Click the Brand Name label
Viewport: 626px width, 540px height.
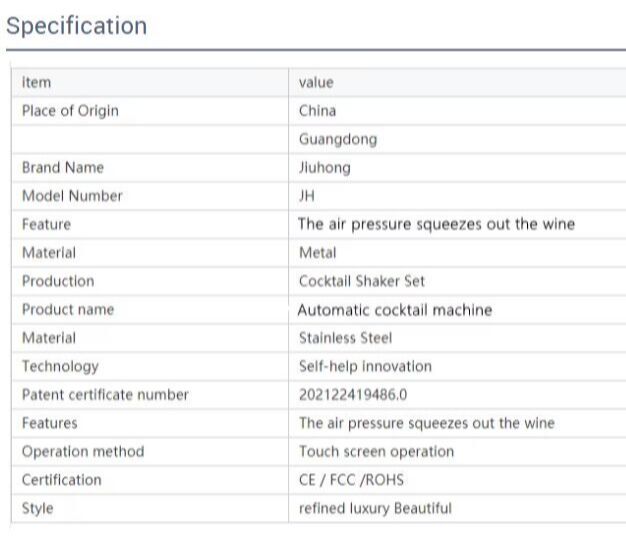click(62, 167)
